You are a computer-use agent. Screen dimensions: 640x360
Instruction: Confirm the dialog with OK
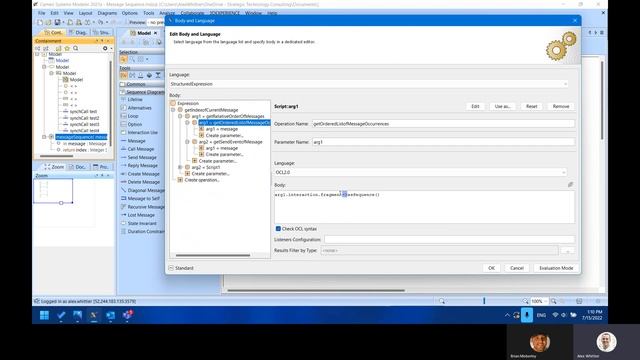click(x=491, y=268)
